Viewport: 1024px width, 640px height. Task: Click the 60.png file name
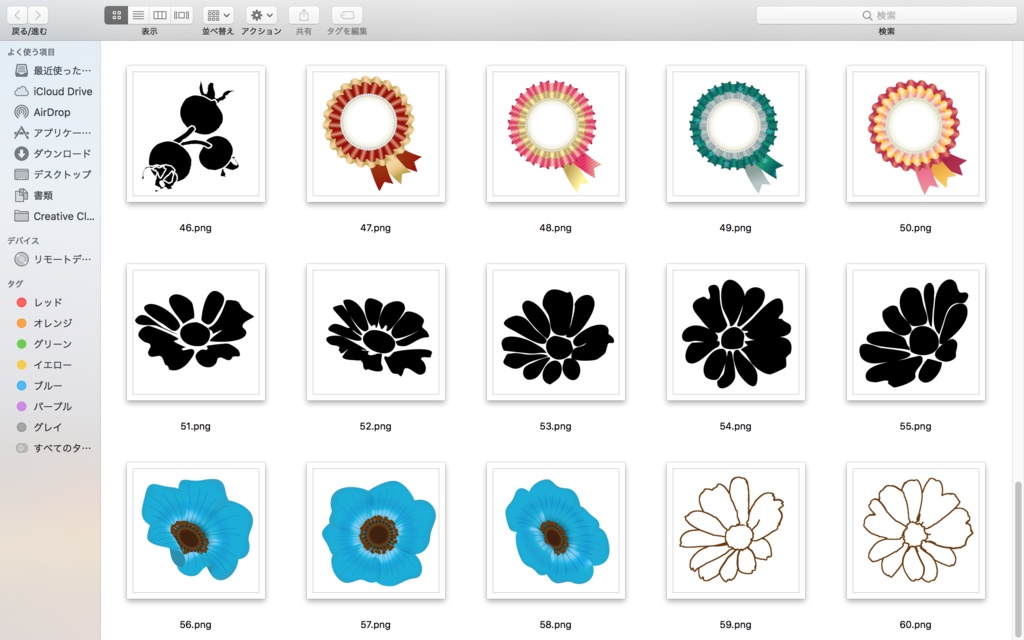pyautogui.click(x=915, y=625)
